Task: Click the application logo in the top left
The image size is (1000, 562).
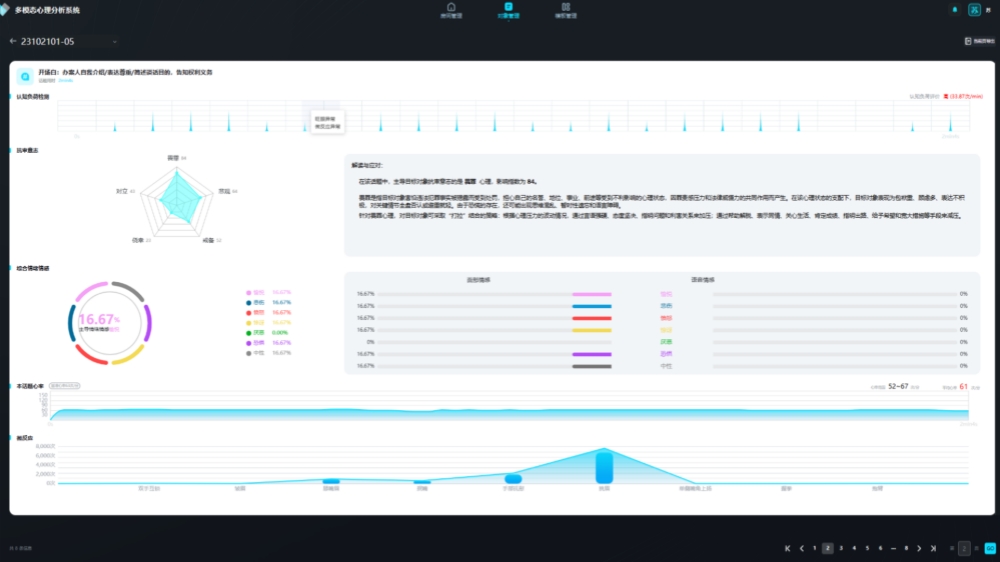Action: [x=5, y=10]
